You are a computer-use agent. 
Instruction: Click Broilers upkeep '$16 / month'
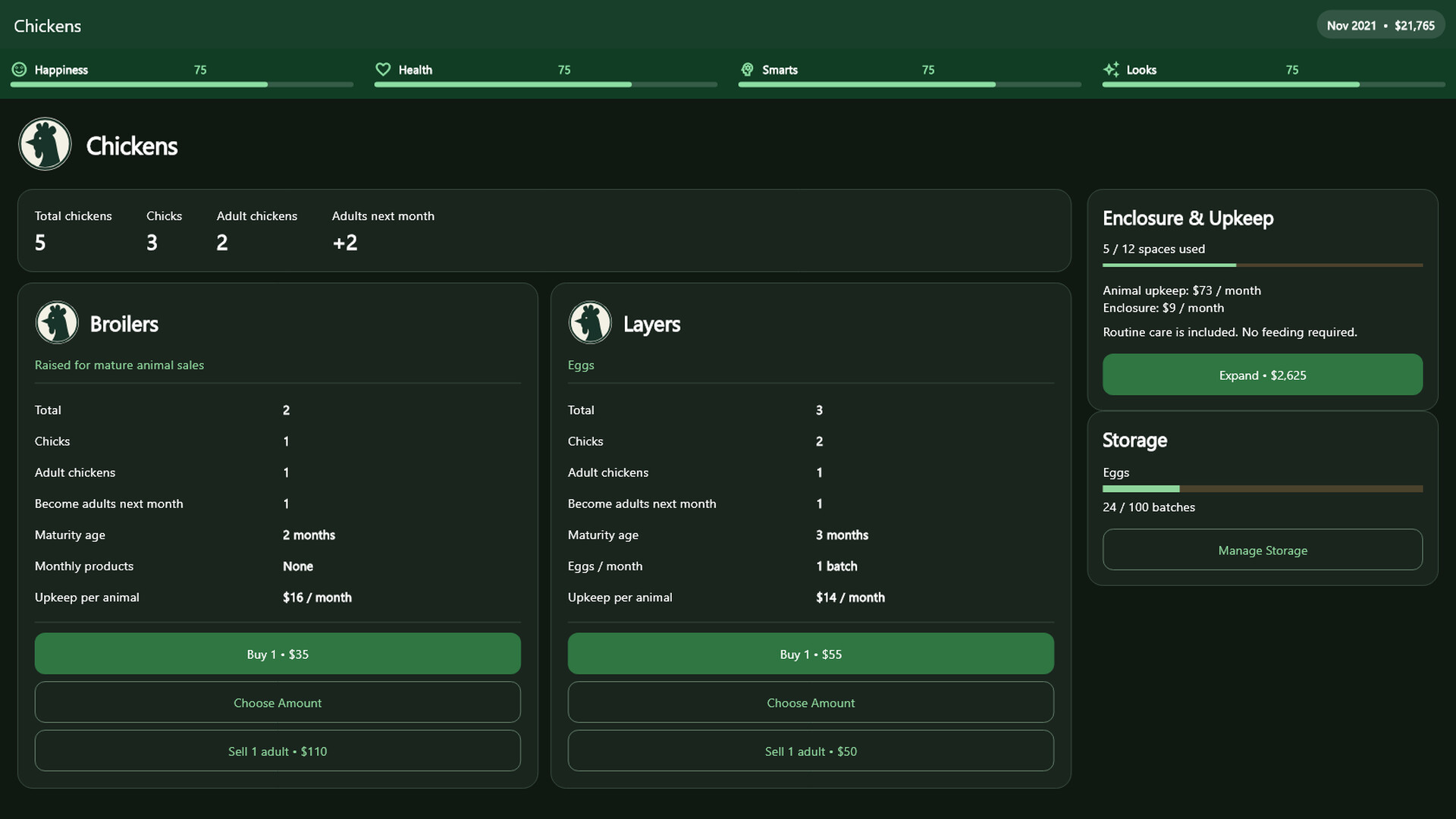click(317, 598)
